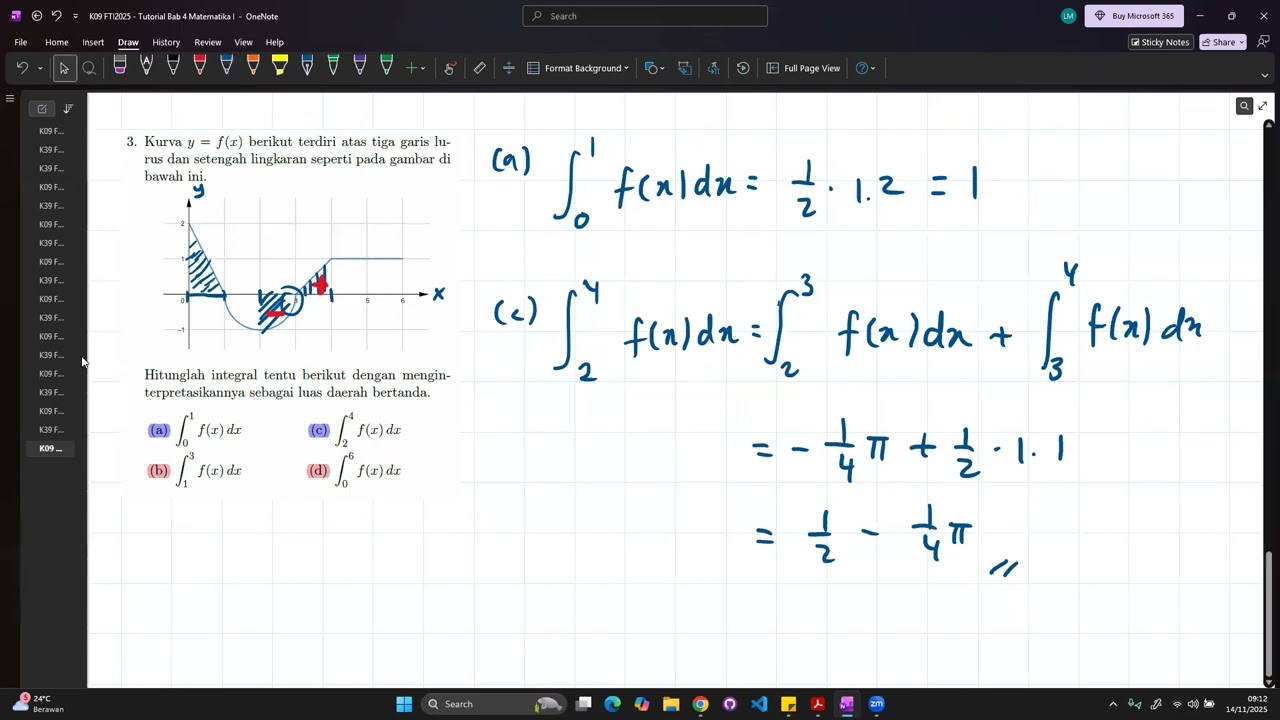
Task: Select the arrow pointer selection tool
Action: tap(64, 68)
